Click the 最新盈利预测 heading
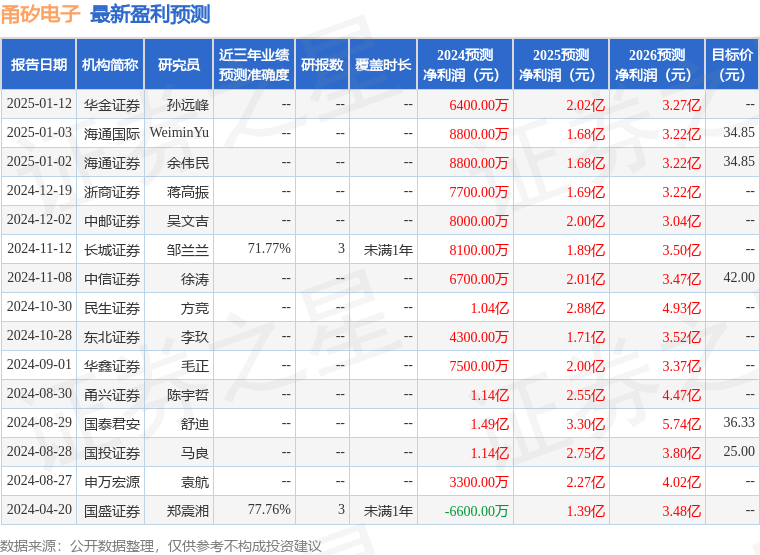This screenshot has width=760, height=555. click(x=150, y=14)
